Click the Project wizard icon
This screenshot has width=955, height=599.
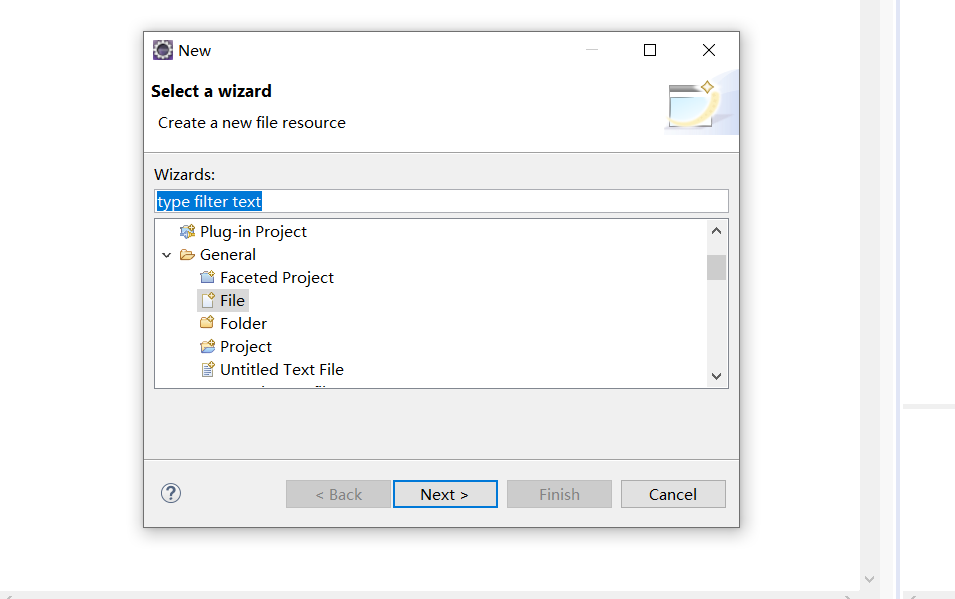pyautogui.click(x=207, y=346)
